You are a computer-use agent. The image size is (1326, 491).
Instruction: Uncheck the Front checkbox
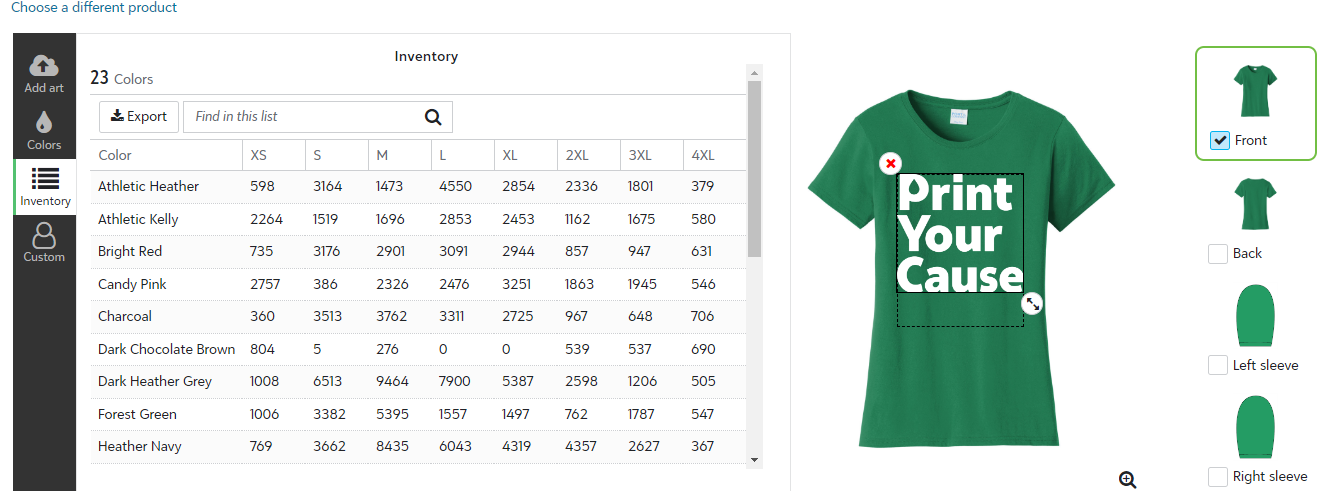pyautogui.click(x=1219, y=141)
